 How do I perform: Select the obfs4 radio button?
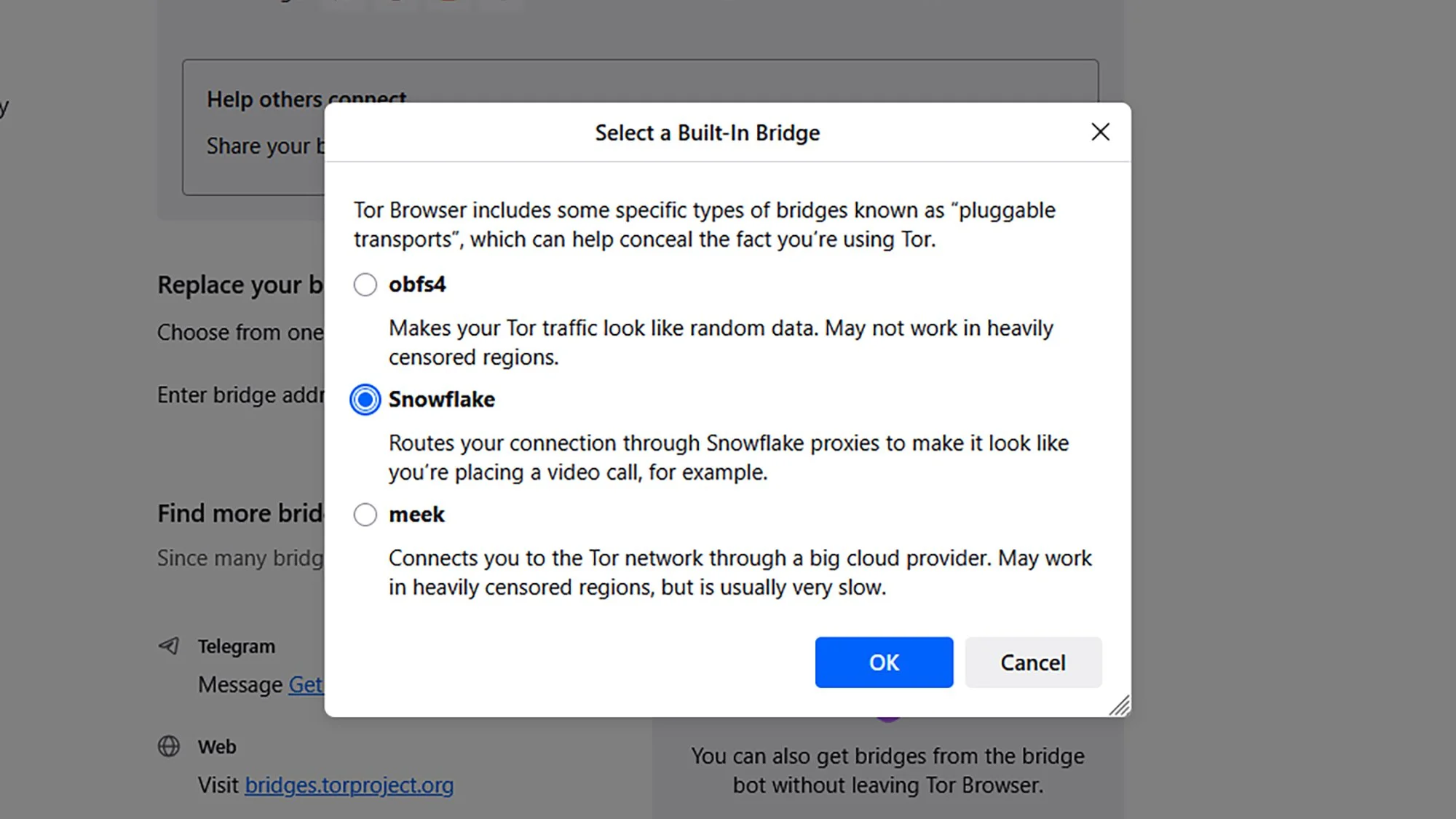pos(365,285)
